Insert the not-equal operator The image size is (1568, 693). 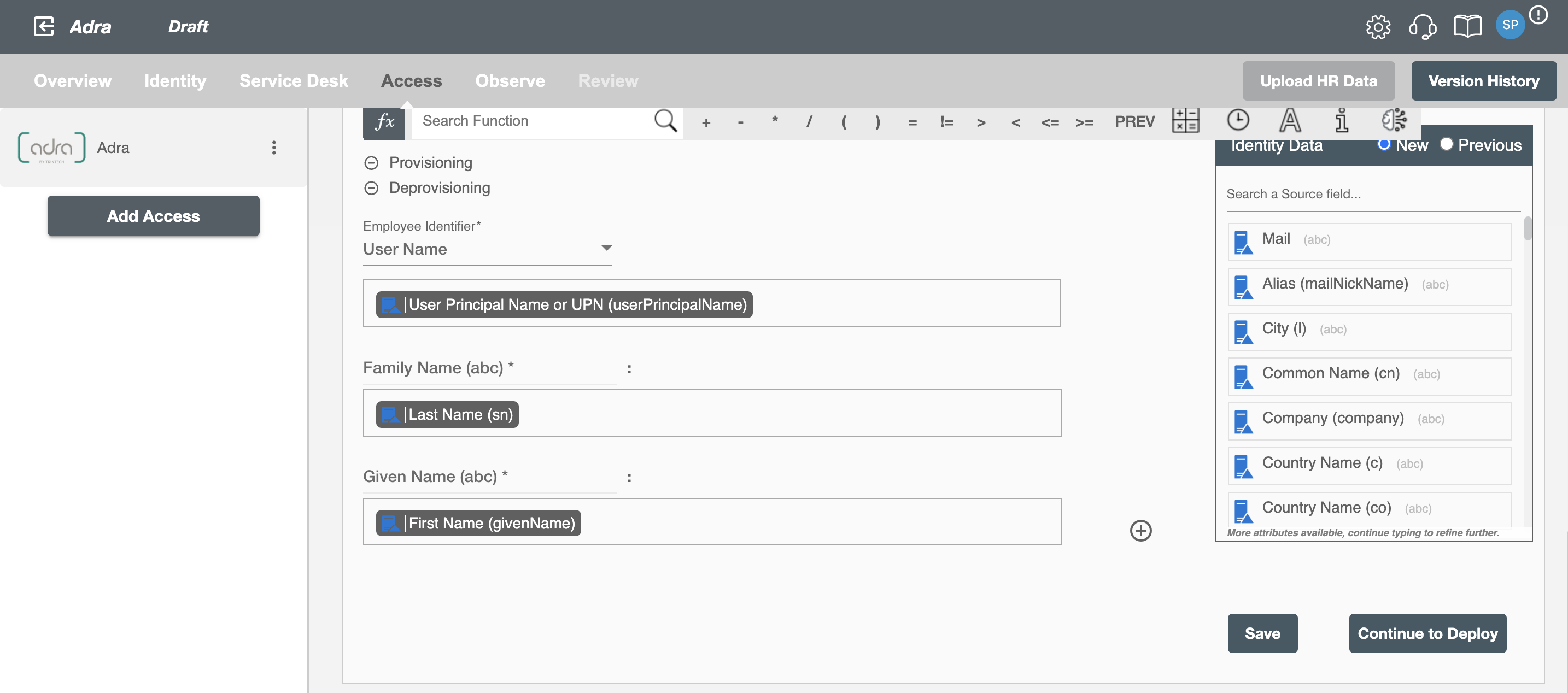(946, 122)
